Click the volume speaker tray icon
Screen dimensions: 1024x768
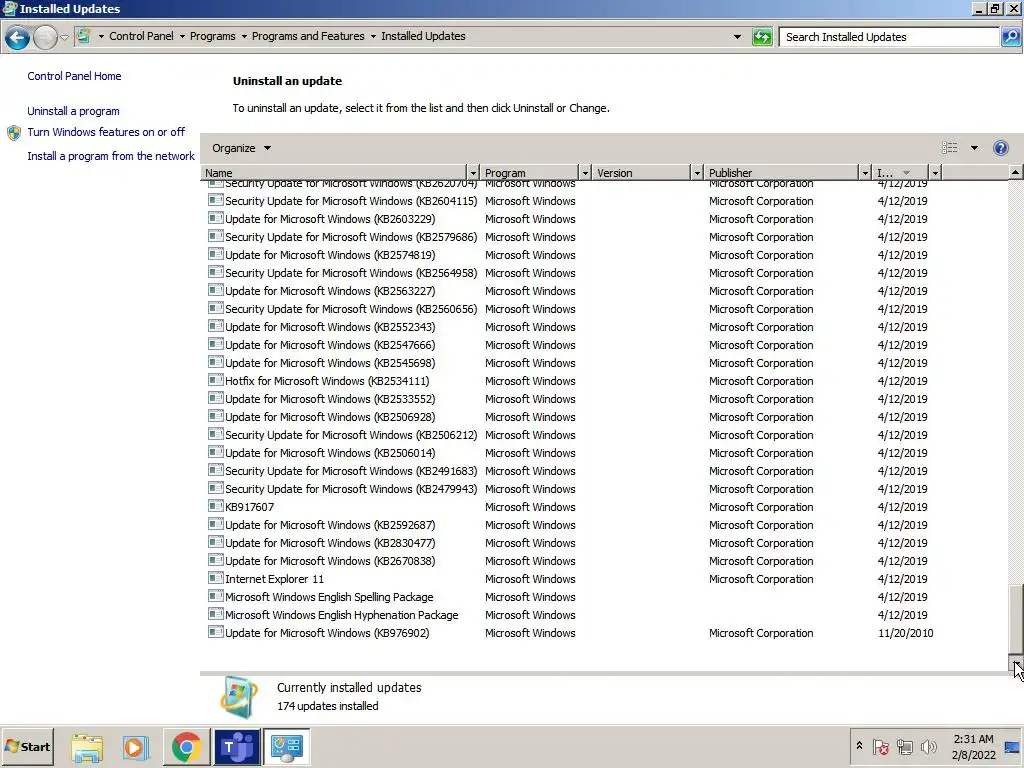tap(928, 746)
